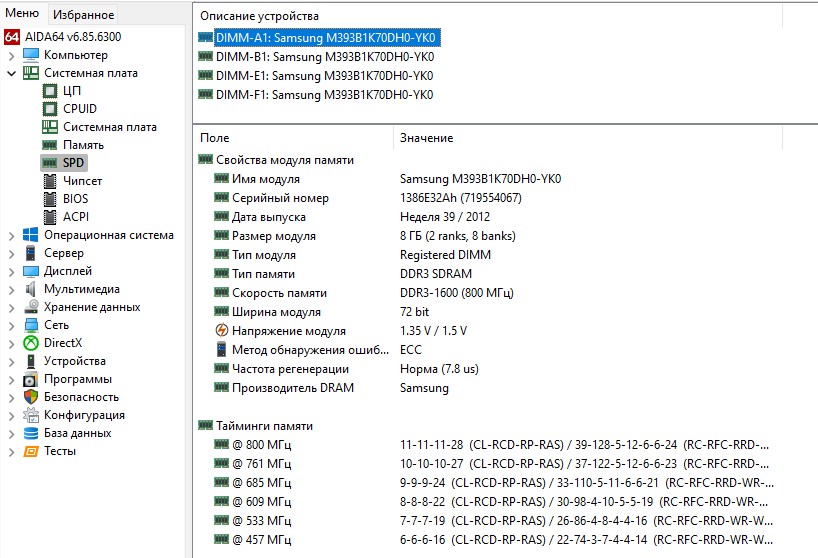Switch to the Избранное tab
Image resolution: width=818 pixels, height=558 pixels.
tap(83, 15)
